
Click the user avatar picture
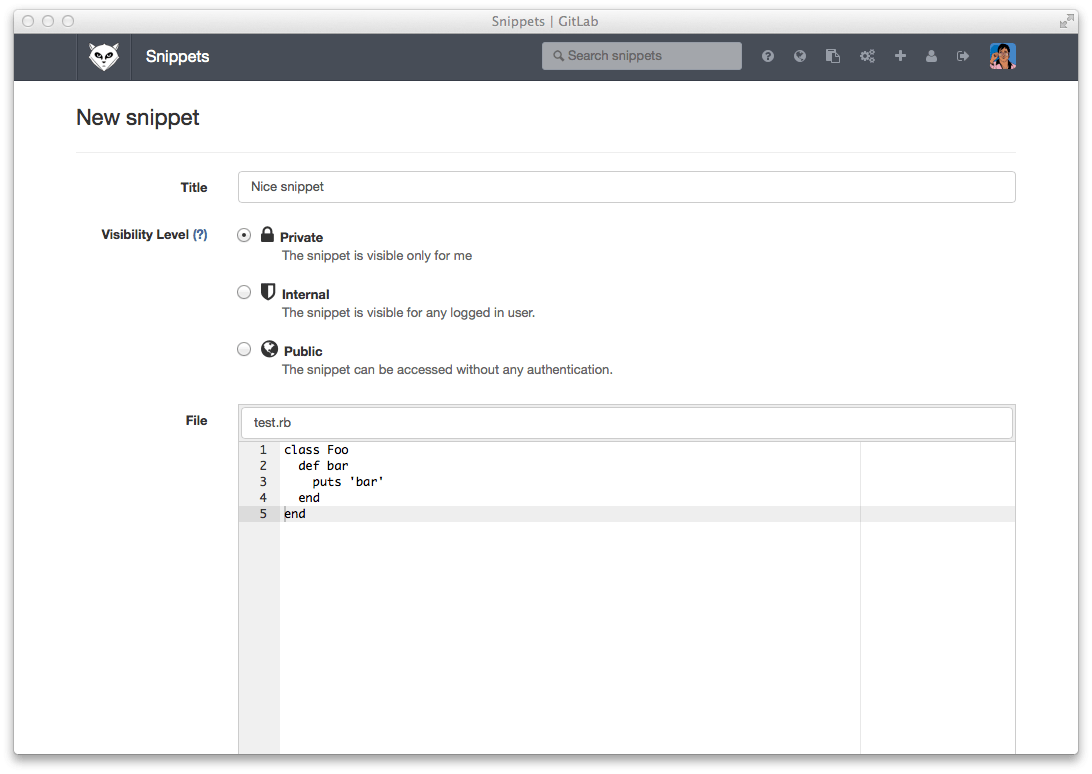click(x=1002, y=57)
